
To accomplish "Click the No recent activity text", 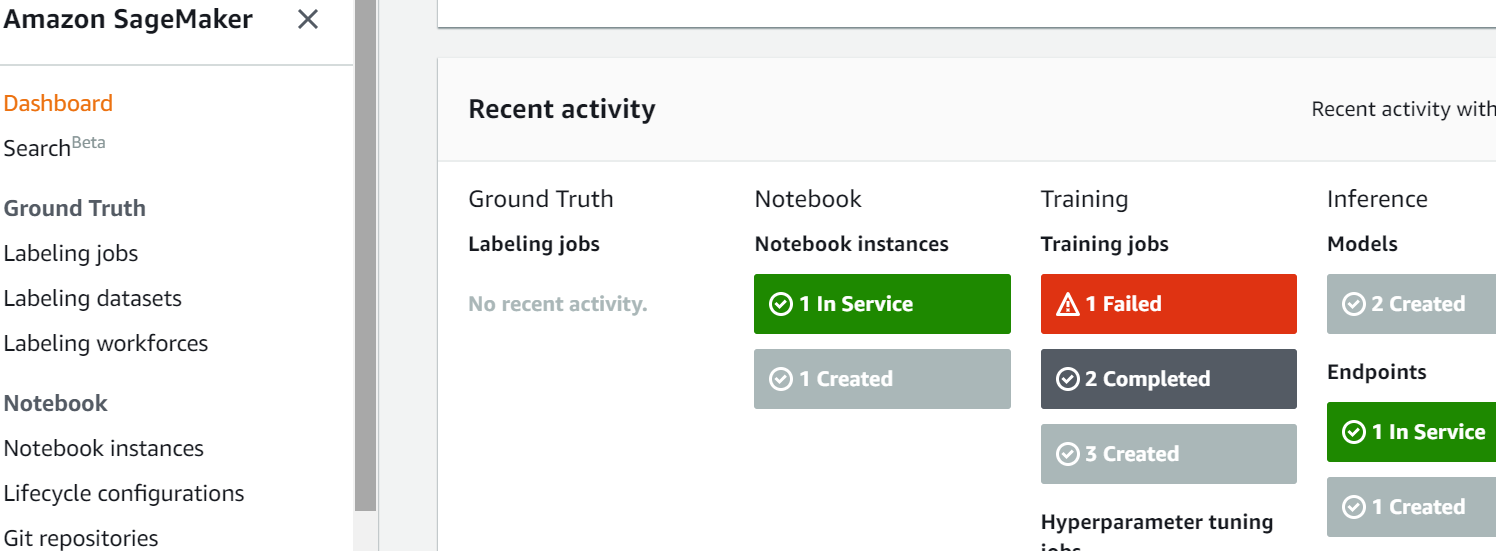I will (558, 304).
